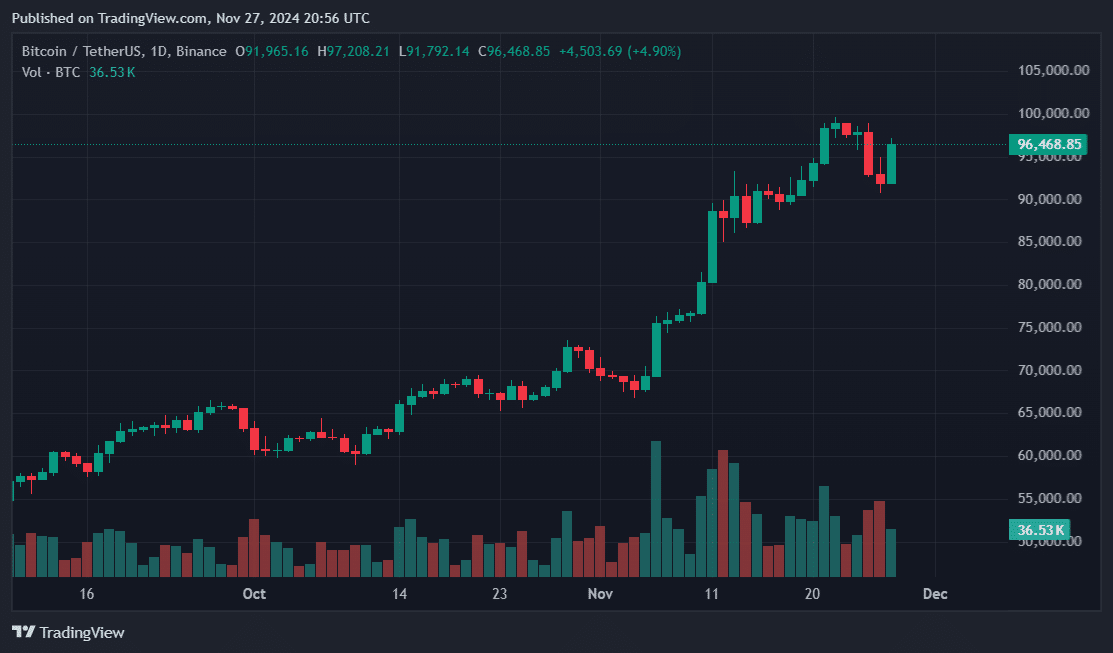Image resolution: width=1113 pixels, height=653 pixels.
Task: Select the Dec date marker on time axis
Action: [x=935, y=594]
